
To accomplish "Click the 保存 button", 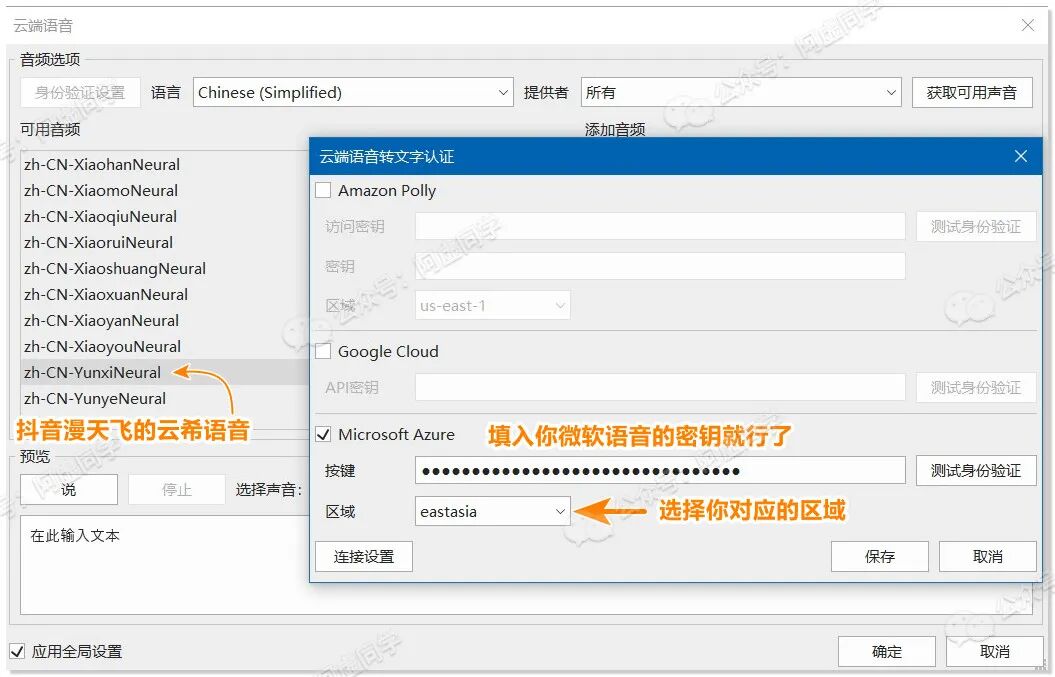I will click(879, 557).
